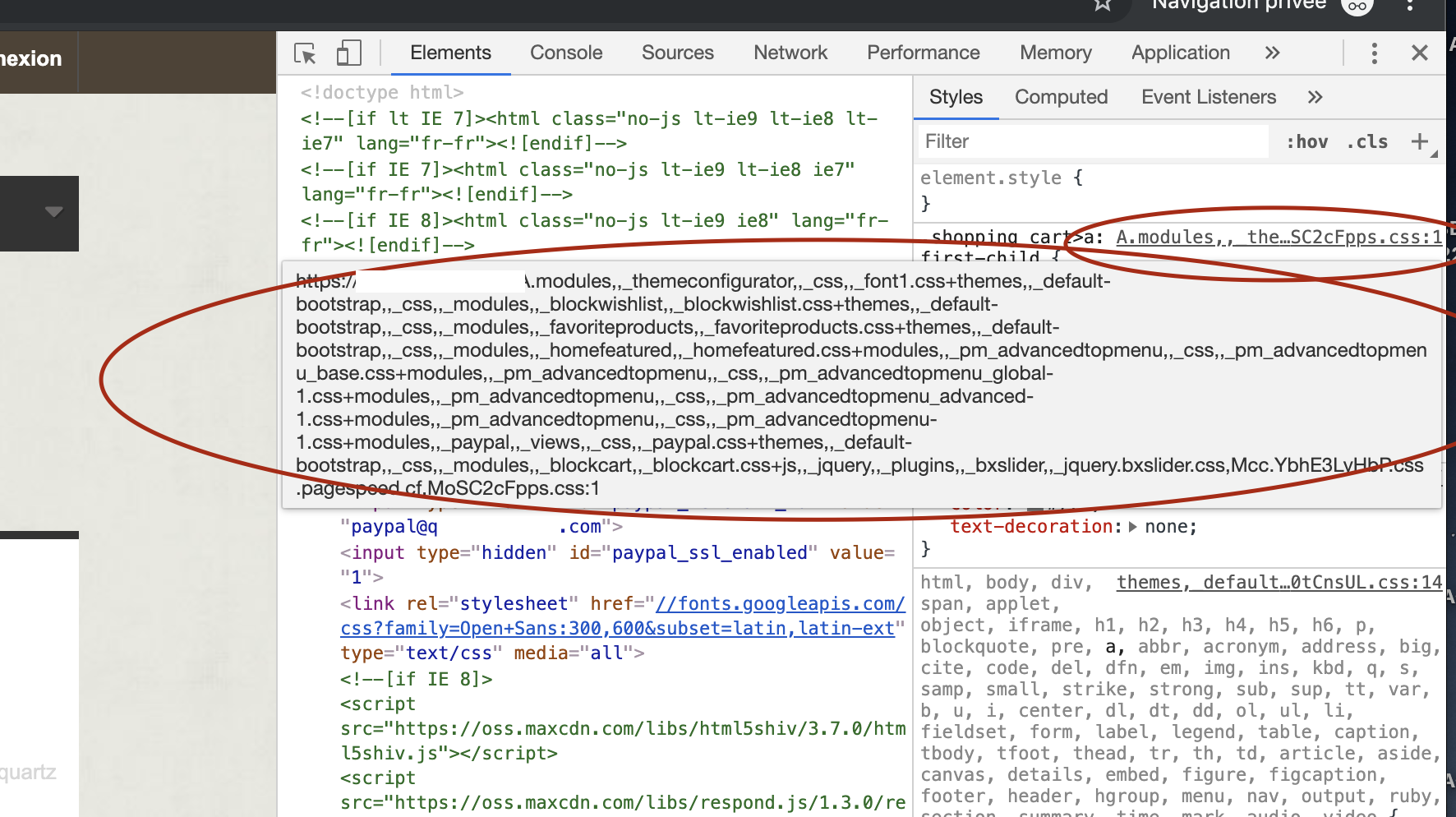
Task: Close the DevTools panel
Action: (x=1419, y=53)
